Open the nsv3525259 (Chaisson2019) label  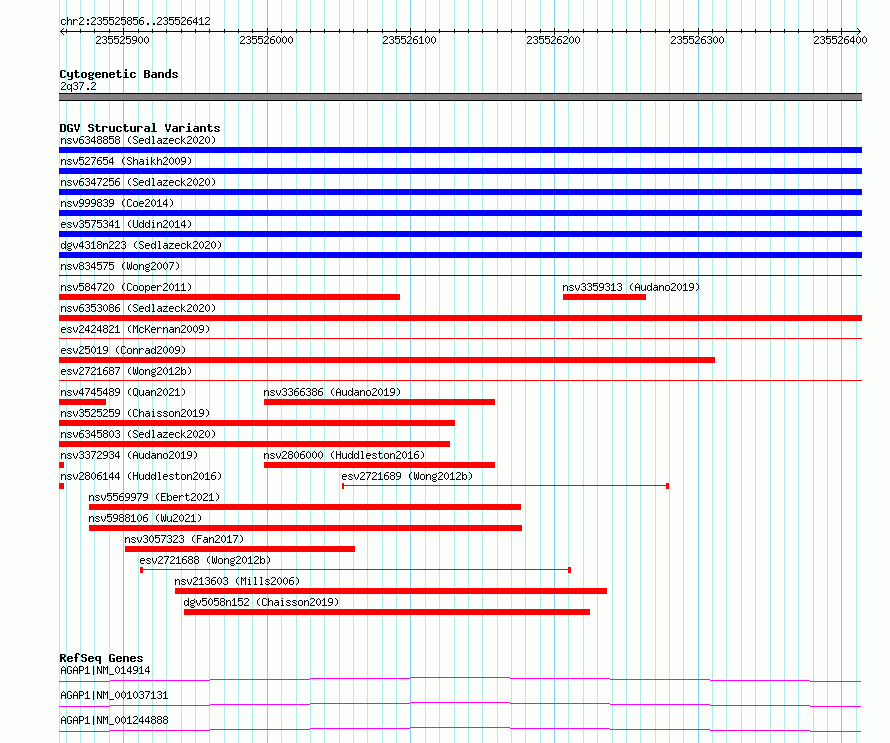135,413
